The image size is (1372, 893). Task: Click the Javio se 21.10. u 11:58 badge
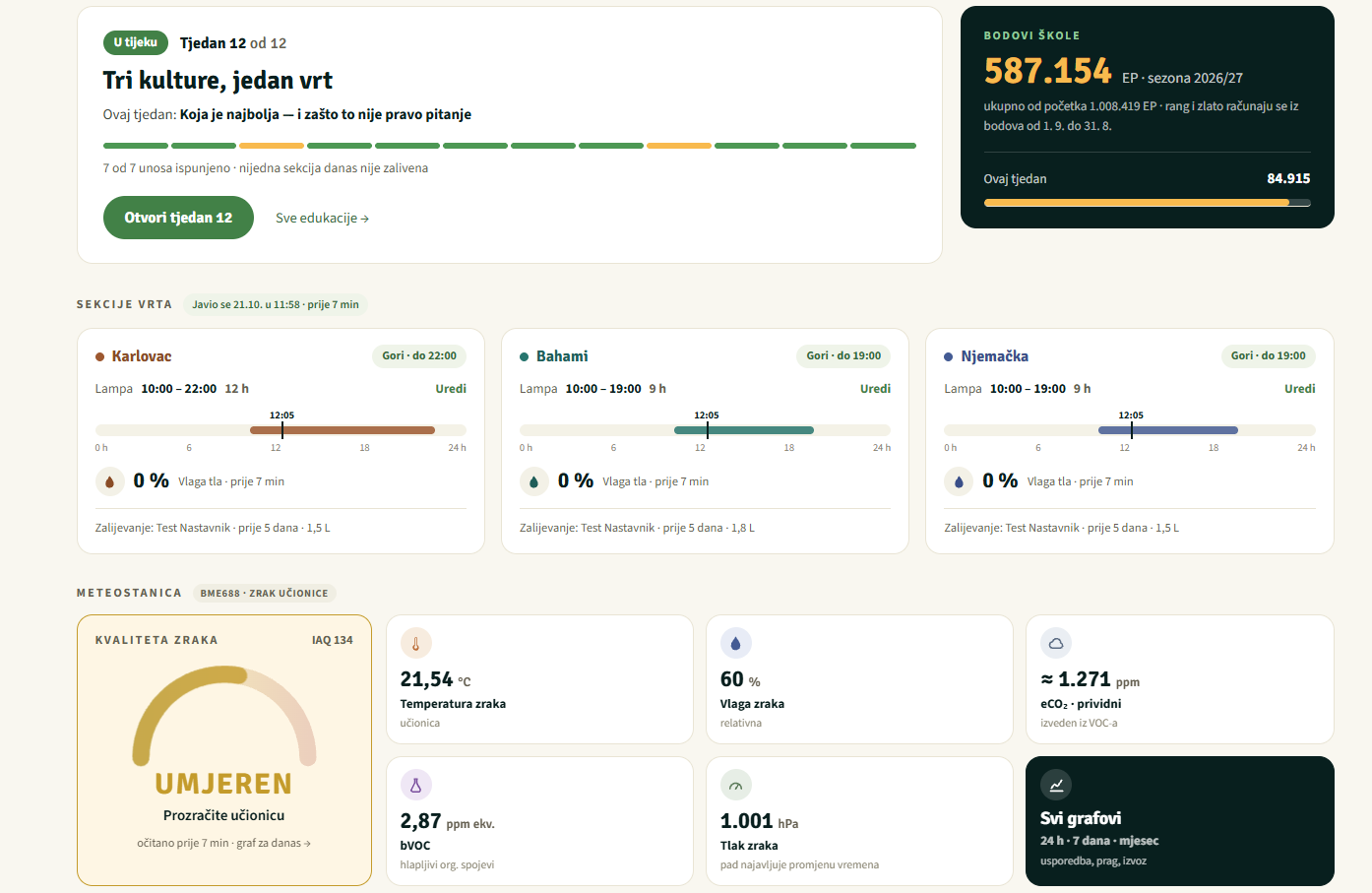(276, 304)
